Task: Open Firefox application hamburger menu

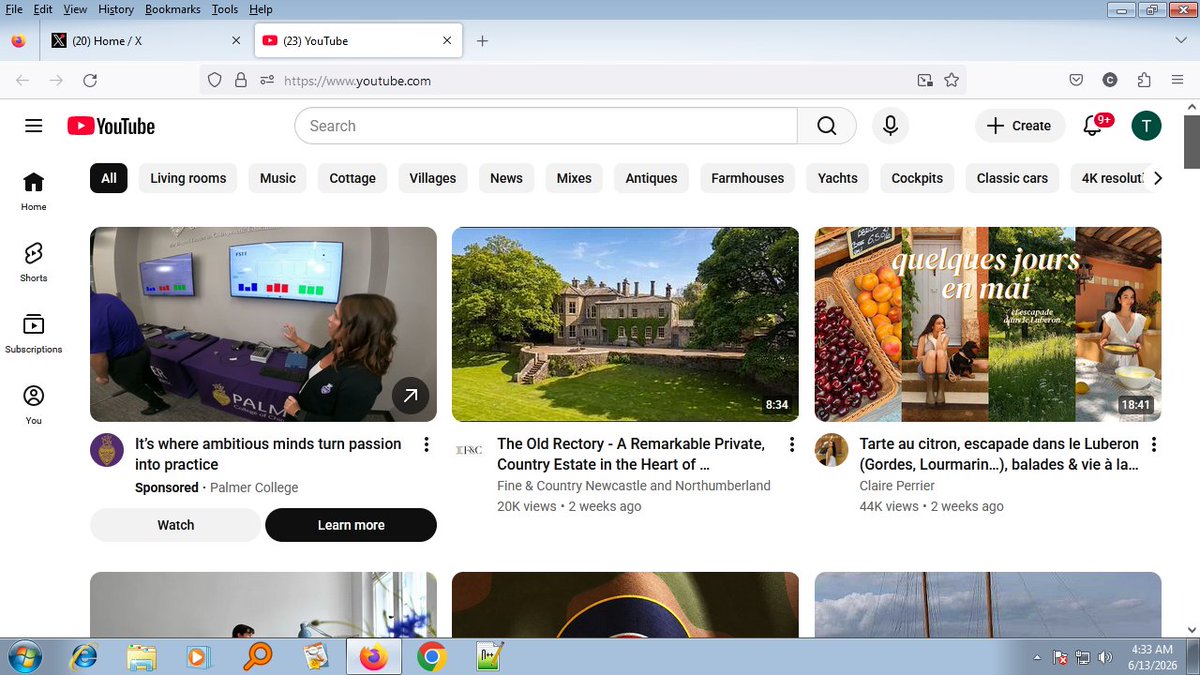Action: (x=1178, y=81)
